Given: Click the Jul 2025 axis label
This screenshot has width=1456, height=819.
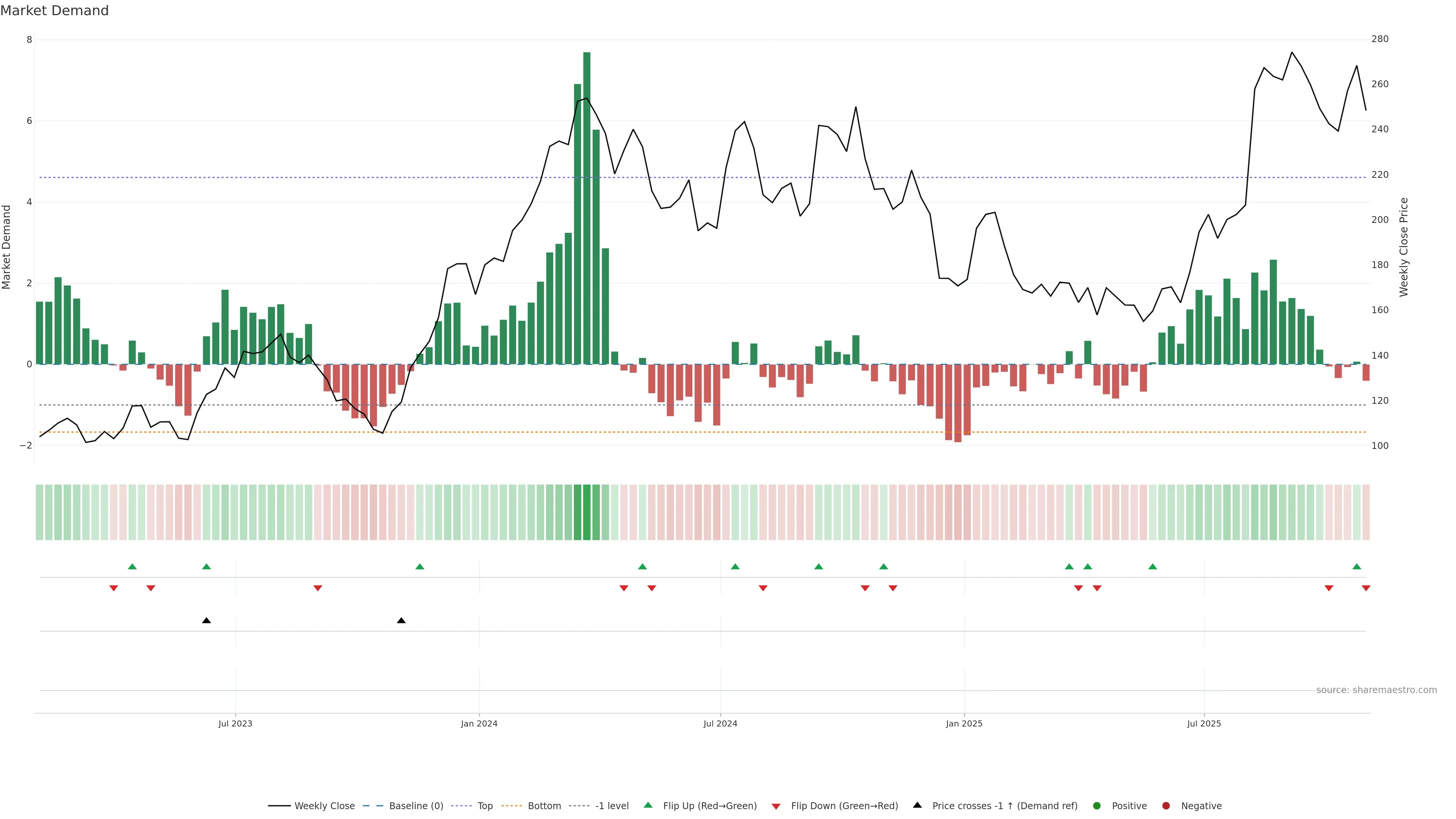Looking at the screenshot, I should click(1204, 724).
